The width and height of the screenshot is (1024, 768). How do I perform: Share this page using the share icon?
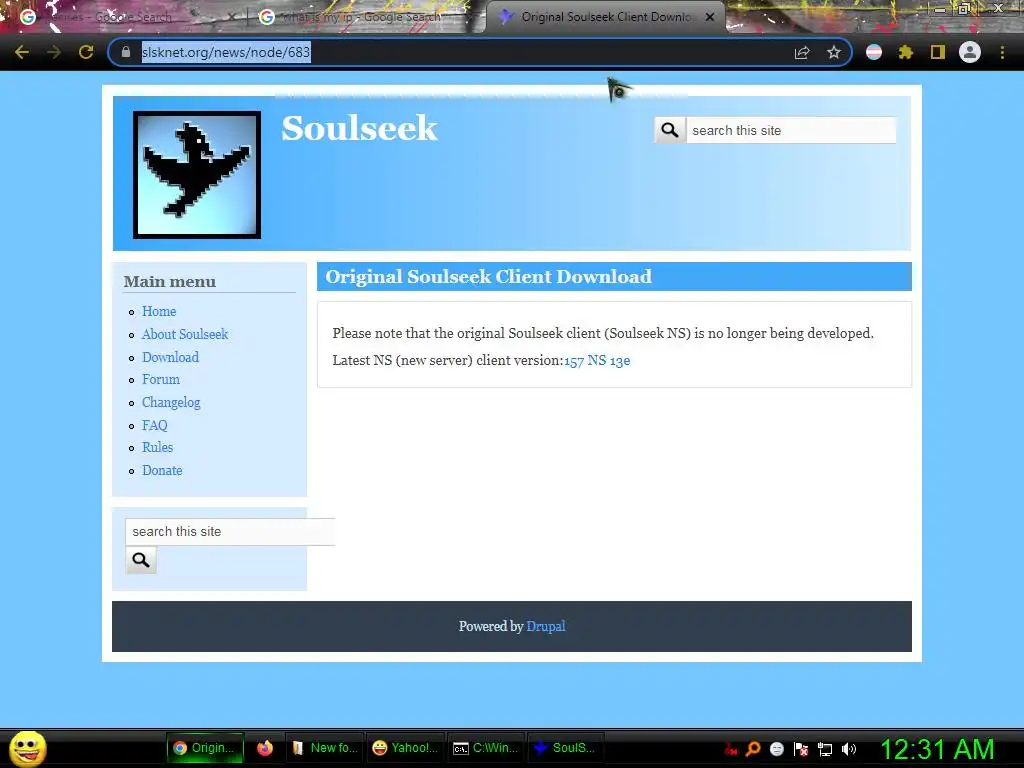[802, 52]
